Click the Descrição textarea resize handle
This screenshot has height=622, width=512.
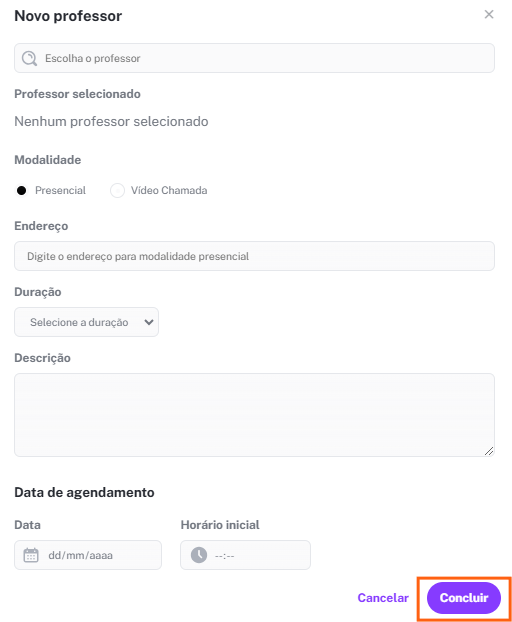pyautogui.click(x=489, y=451)
